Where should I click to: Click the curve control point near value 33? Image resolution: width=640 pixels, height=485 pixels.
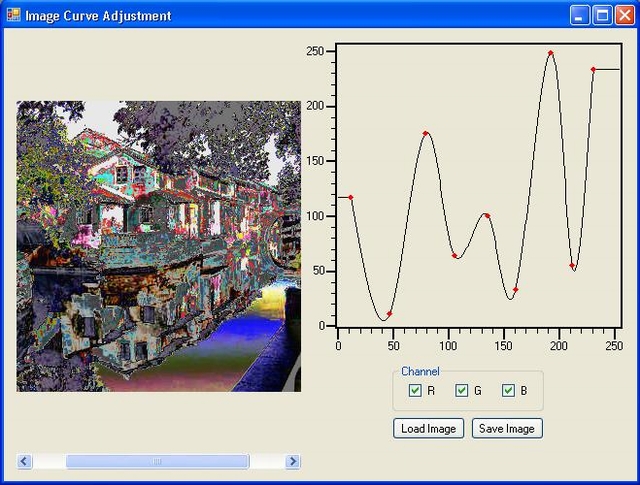pyautogui.click(x=516, y=290)
